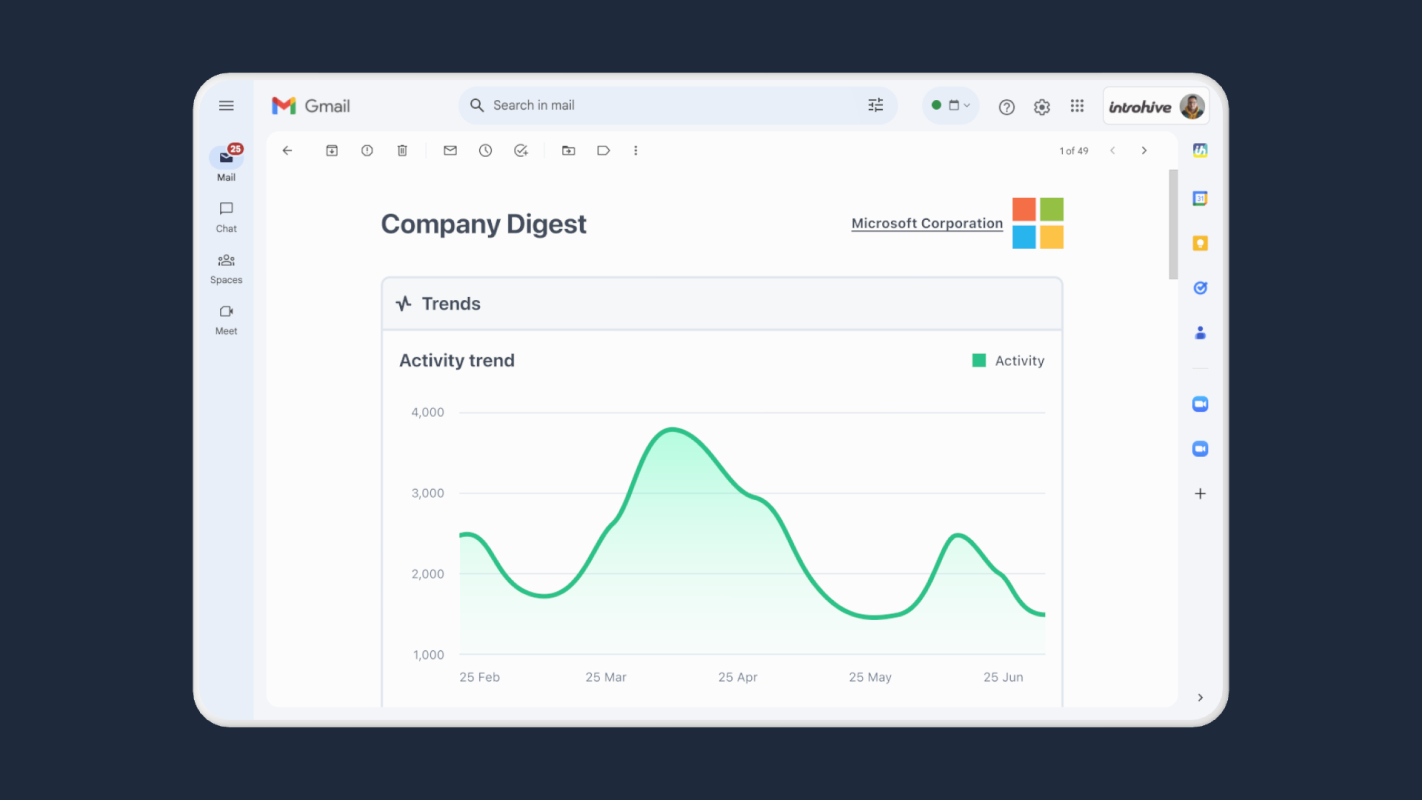Archive this email with the archive icon

[332, 151]
